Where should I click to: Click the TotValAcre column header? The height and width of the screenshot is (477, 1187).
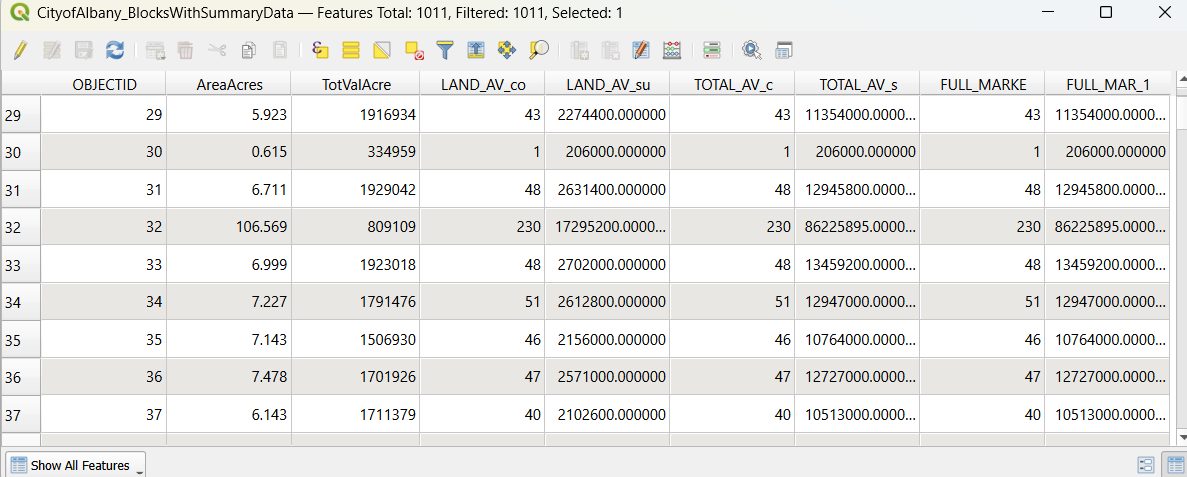coord(355,85)
